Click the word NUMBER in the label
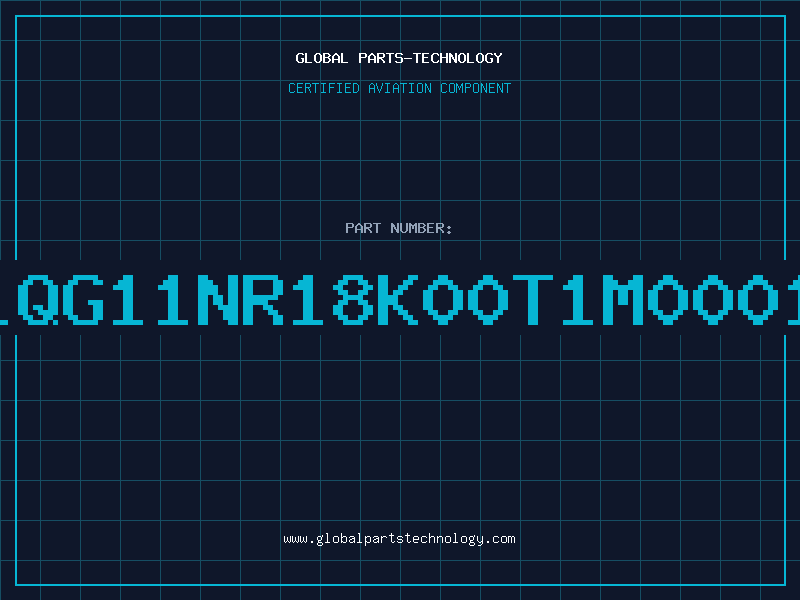Image resolution: width=800 pixels, height=600 pixels. [417, 228]
